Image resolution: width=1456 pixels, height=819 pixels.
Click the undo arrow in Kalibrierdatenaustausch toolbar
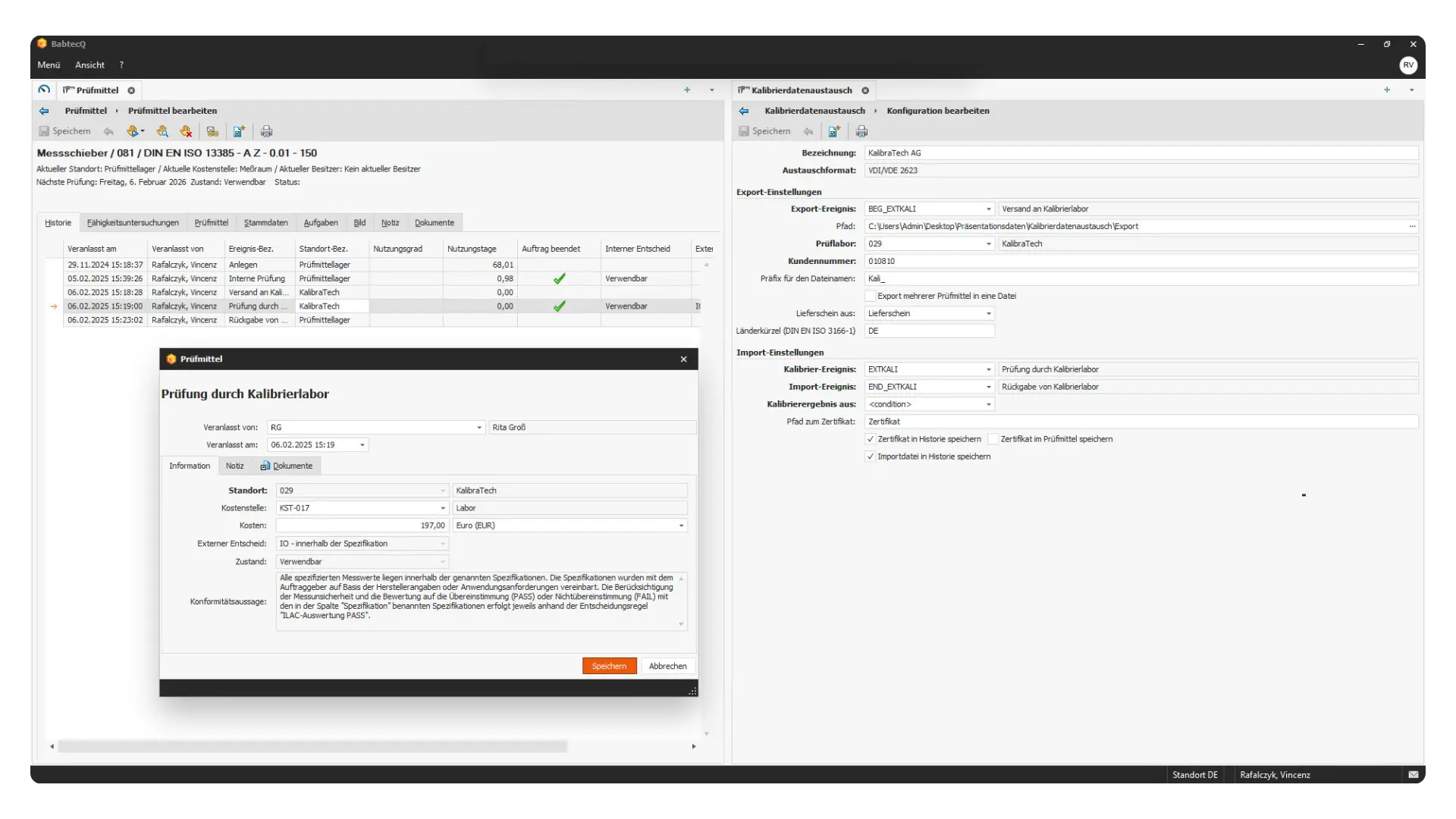click(x=808, y=131)
